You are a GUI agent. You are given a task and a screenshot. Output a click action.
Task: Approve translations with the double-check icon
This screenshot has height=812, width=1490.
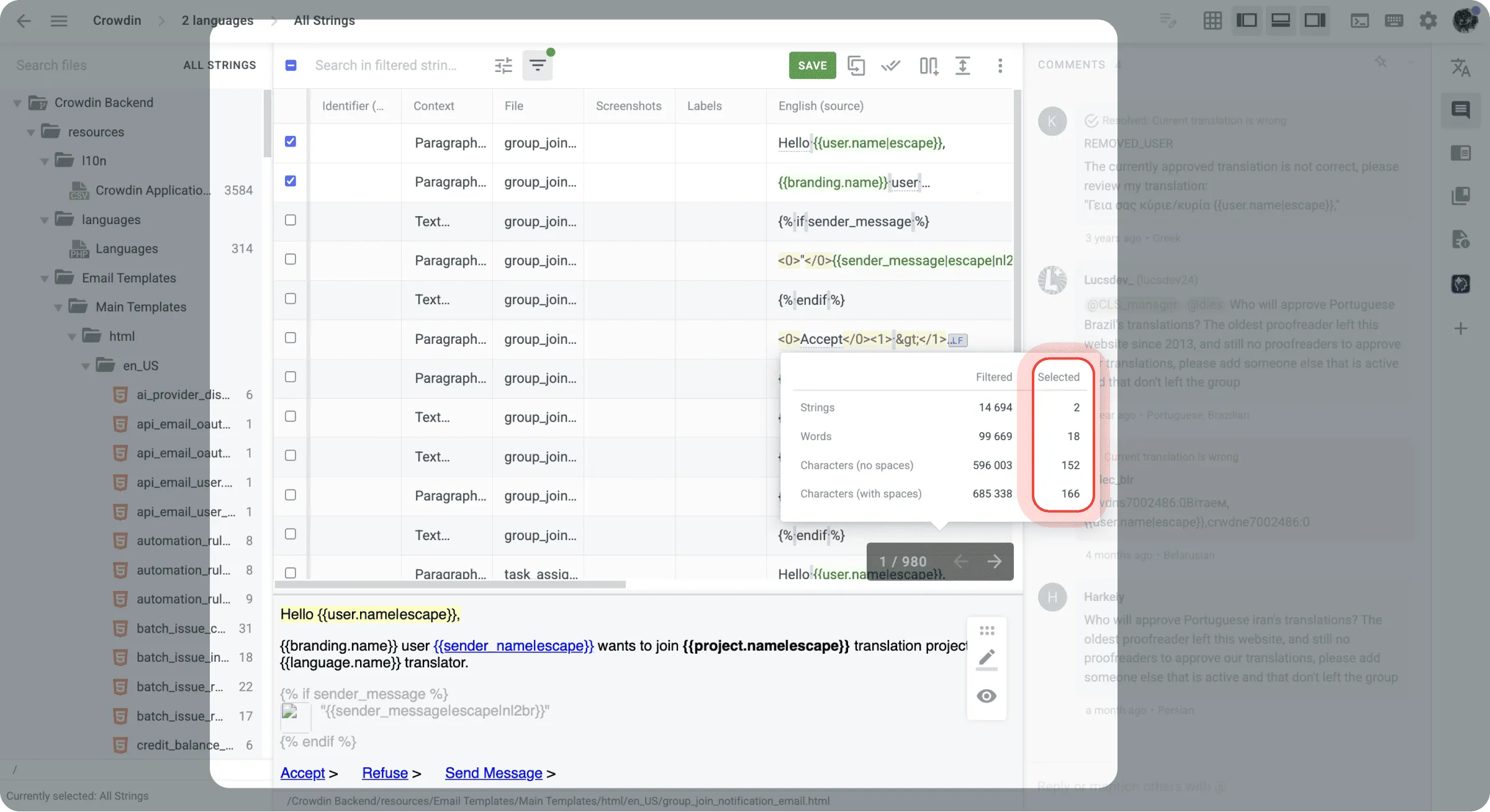(891, 65)
